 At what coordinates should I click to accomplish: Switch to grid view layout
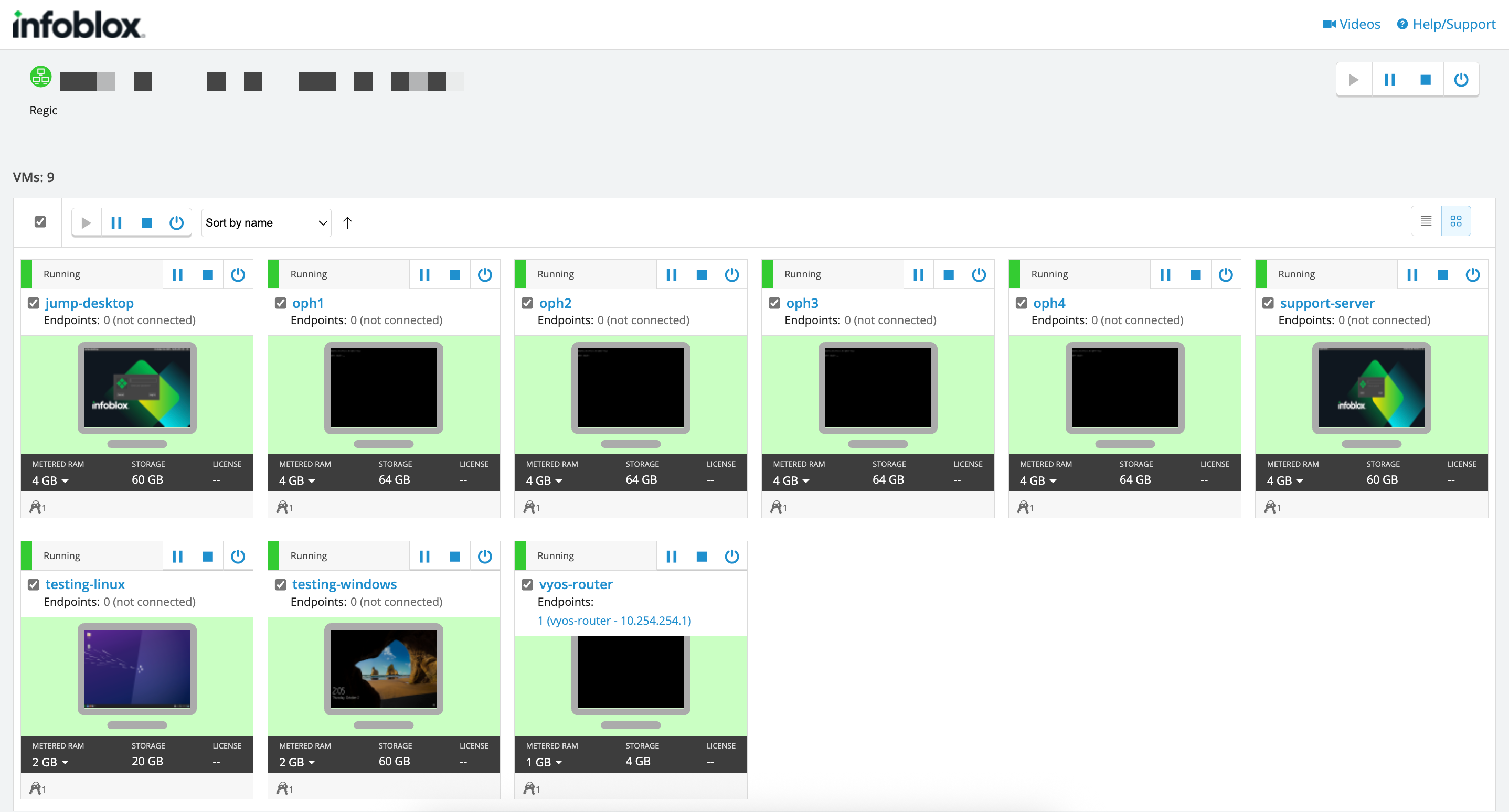(x=1455, y=221)
